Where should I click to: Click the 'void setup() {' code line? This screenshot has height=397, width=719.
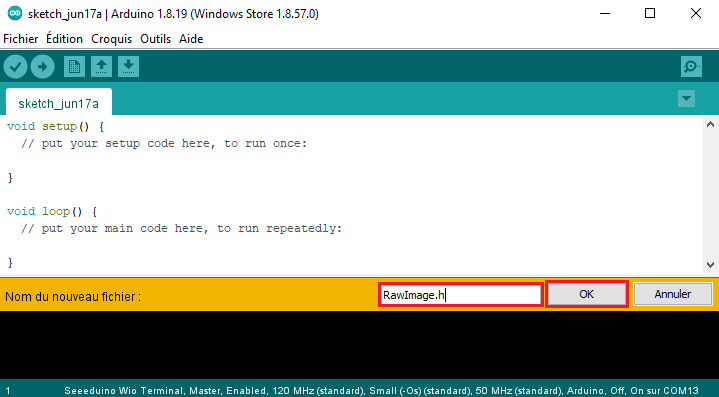pos(56,127)
